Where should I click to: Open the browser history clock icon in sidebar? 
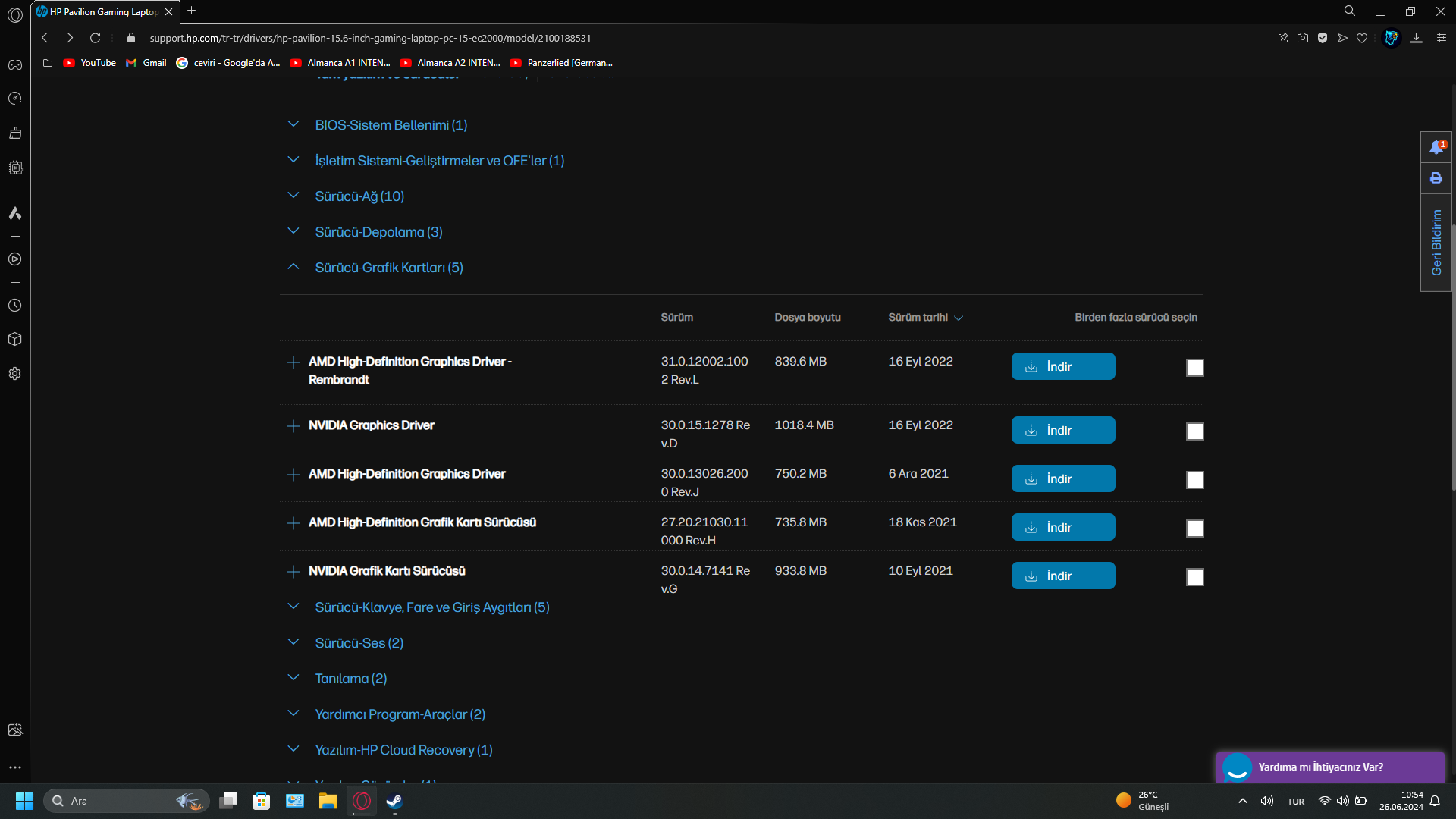tap(14, 306)
